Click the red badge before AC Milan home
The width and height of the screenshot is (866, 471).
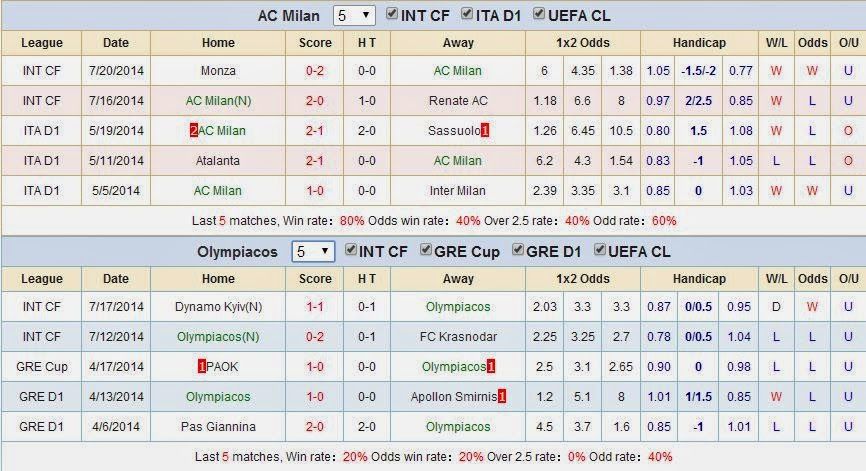(193, 131)
